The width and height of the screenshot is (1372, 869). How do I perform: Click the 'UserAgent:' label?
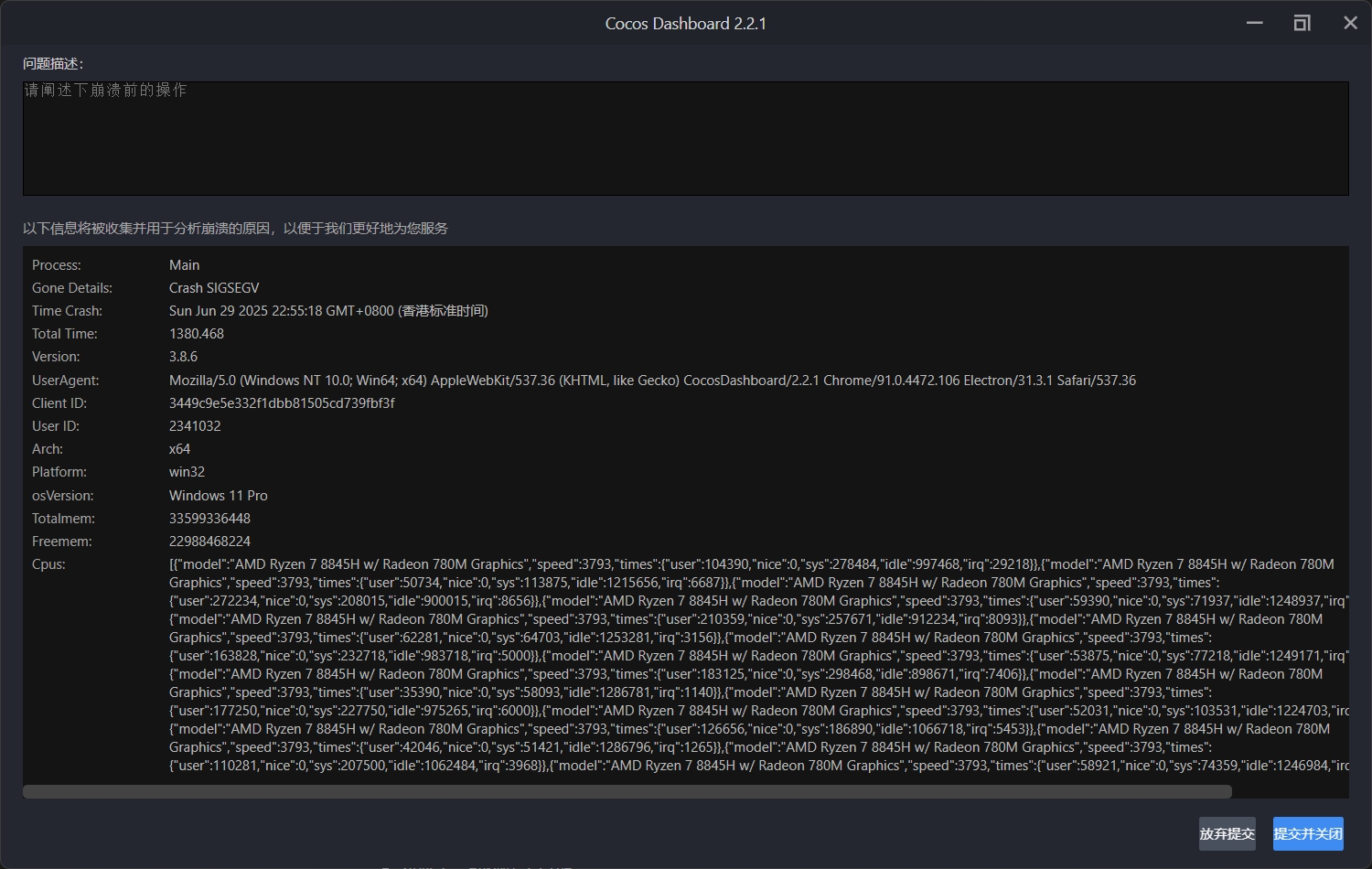pos(66,381)
